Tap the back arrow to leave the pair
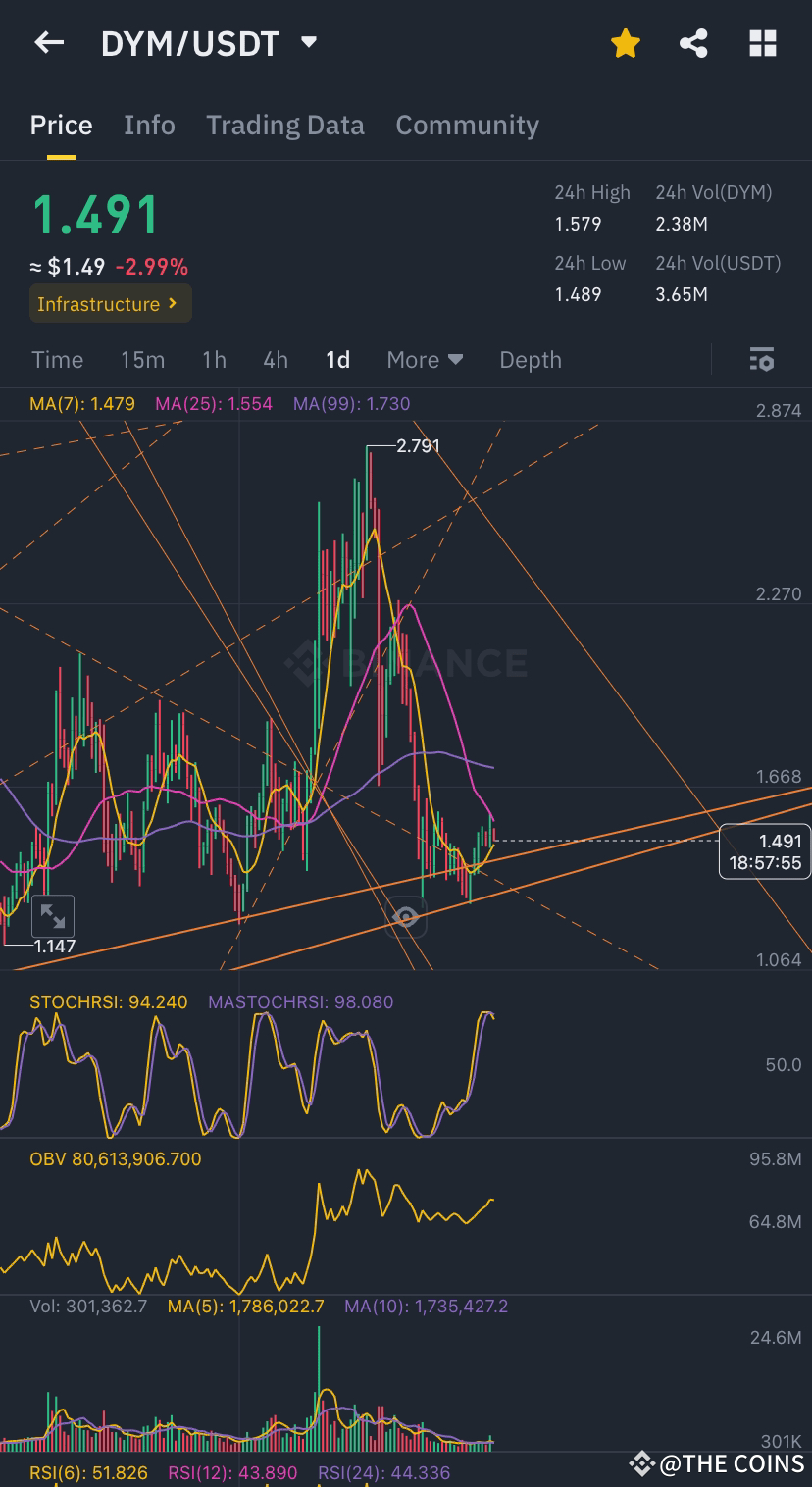Screen dimensions: 812x1487 pos(49,43)
